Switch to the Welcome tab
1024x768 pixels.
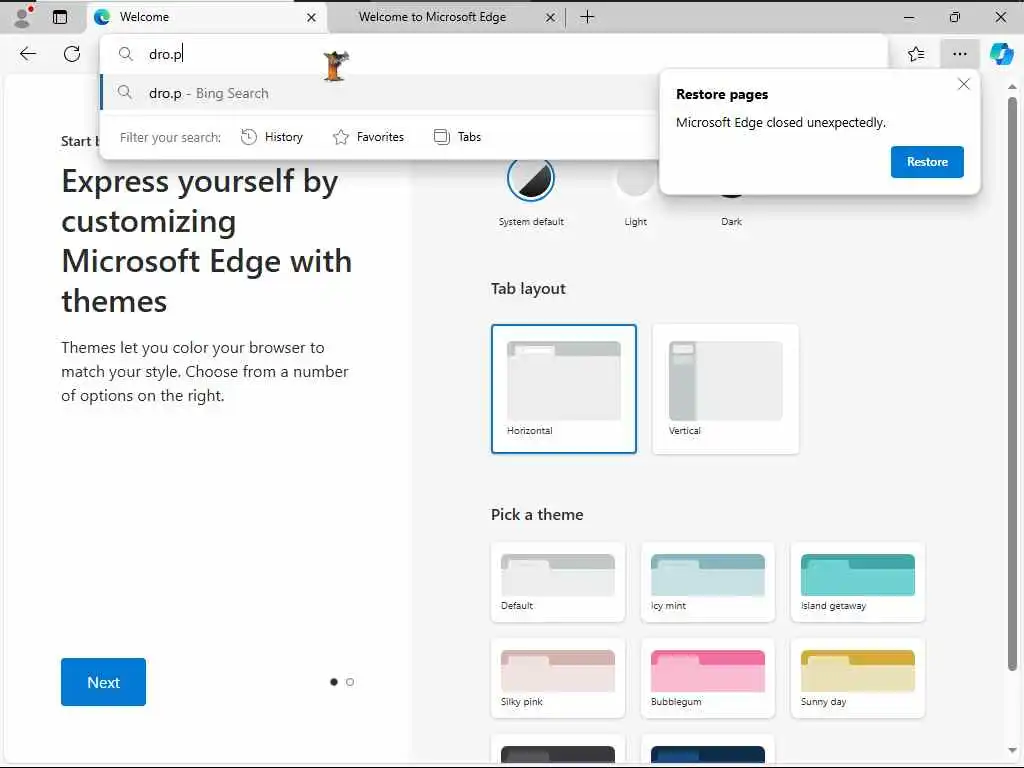(x=206, y=17)
